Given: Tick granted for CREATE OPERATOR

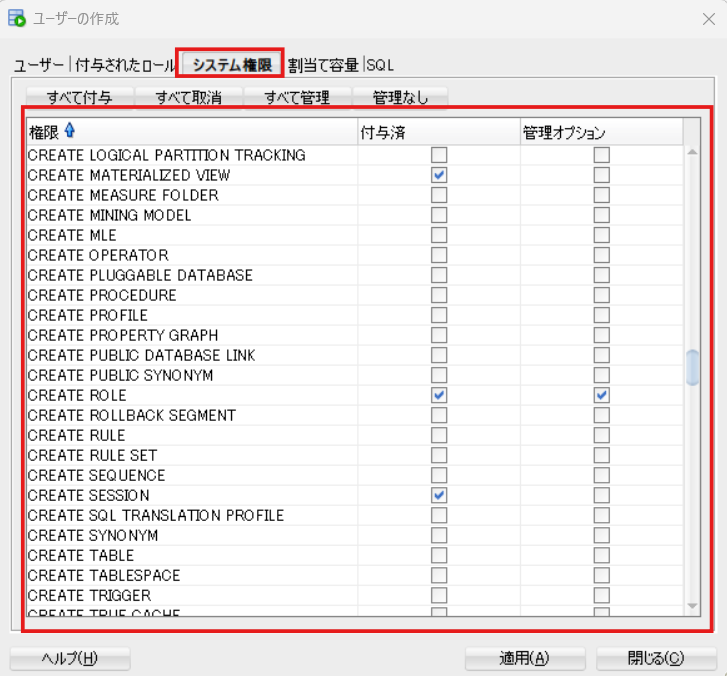Looking at the screenshot, I should point(439,255).
